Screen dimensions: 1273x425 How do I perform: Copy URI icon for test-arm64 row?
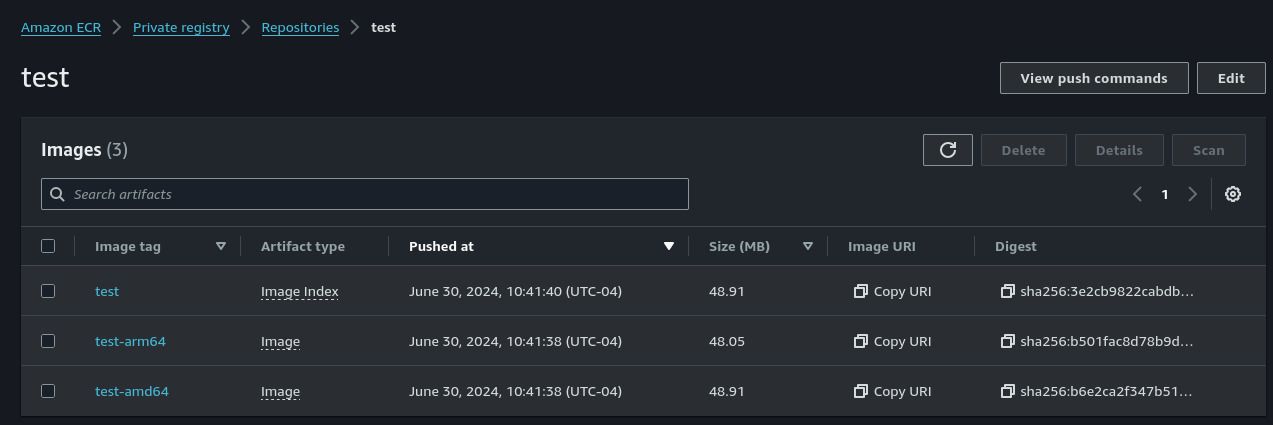pyautogui.click(x=860, y=341)
